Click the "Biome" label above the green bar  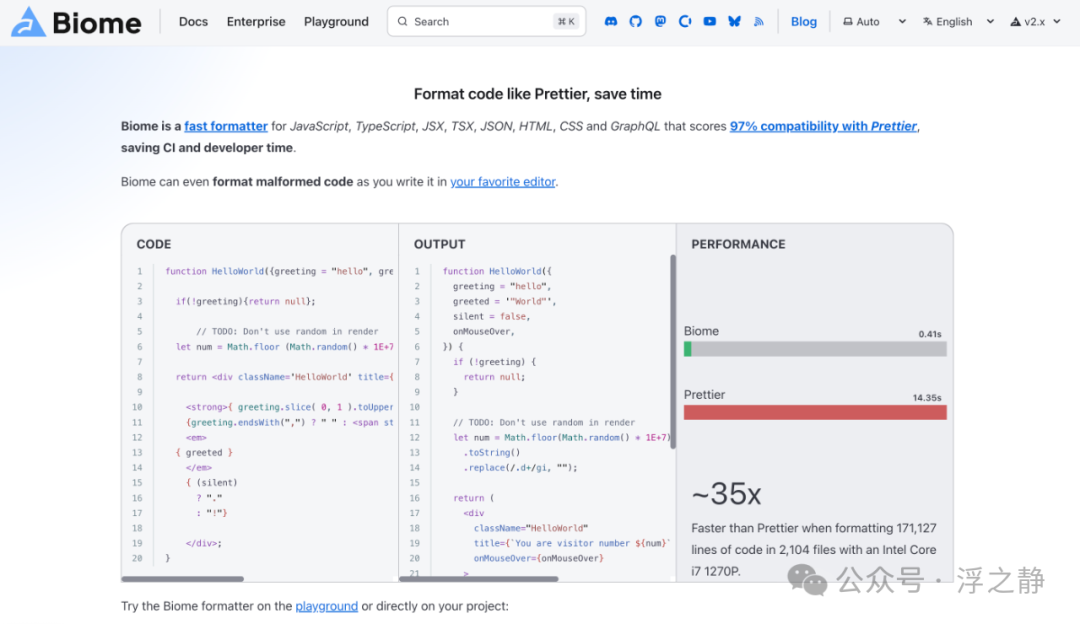[701, 331]
